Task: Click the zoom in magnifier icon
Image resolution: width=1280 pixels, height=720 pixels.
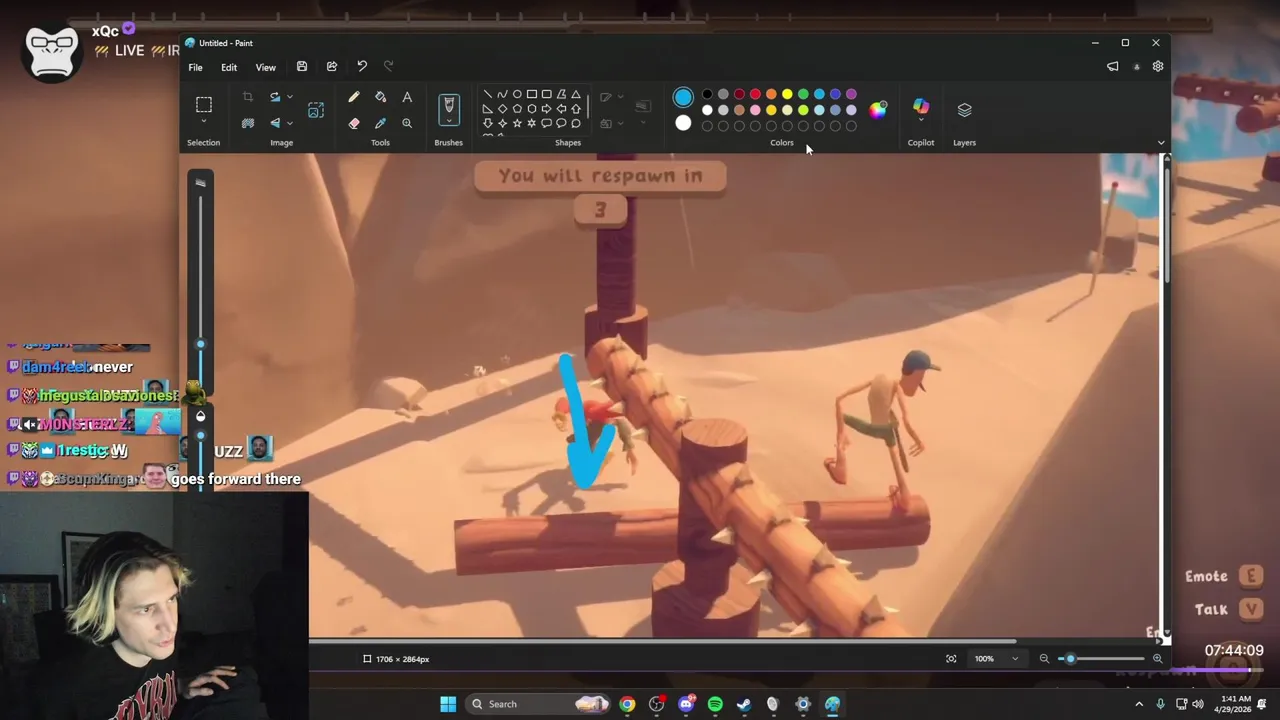Action: click(1157, 659)
